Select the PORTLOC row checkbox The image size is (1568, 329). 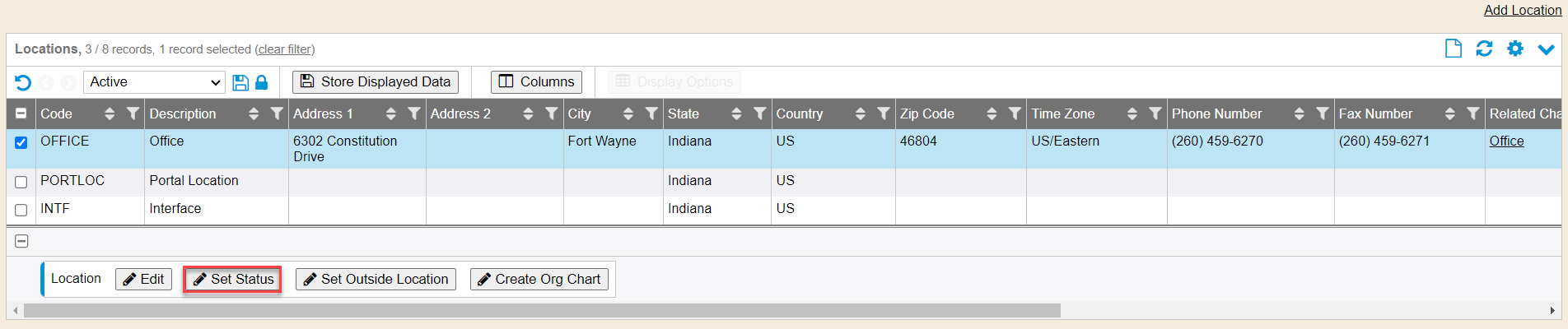(21, 182)
